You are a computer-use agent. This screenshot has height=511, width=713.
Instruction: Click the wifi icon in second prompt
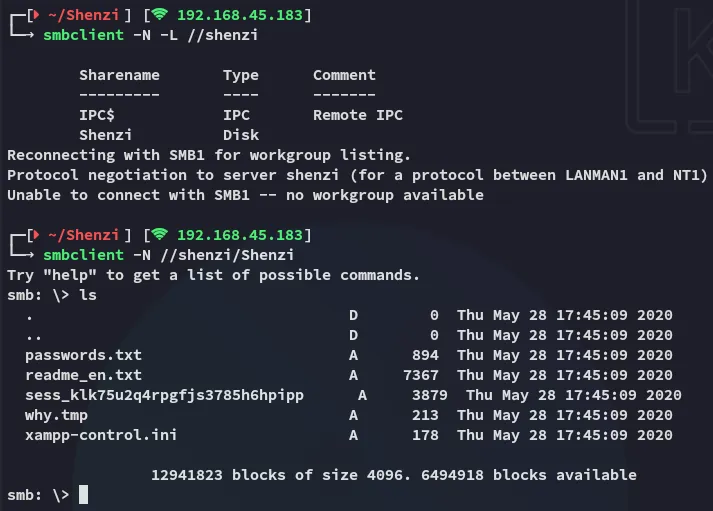[160, 234]
